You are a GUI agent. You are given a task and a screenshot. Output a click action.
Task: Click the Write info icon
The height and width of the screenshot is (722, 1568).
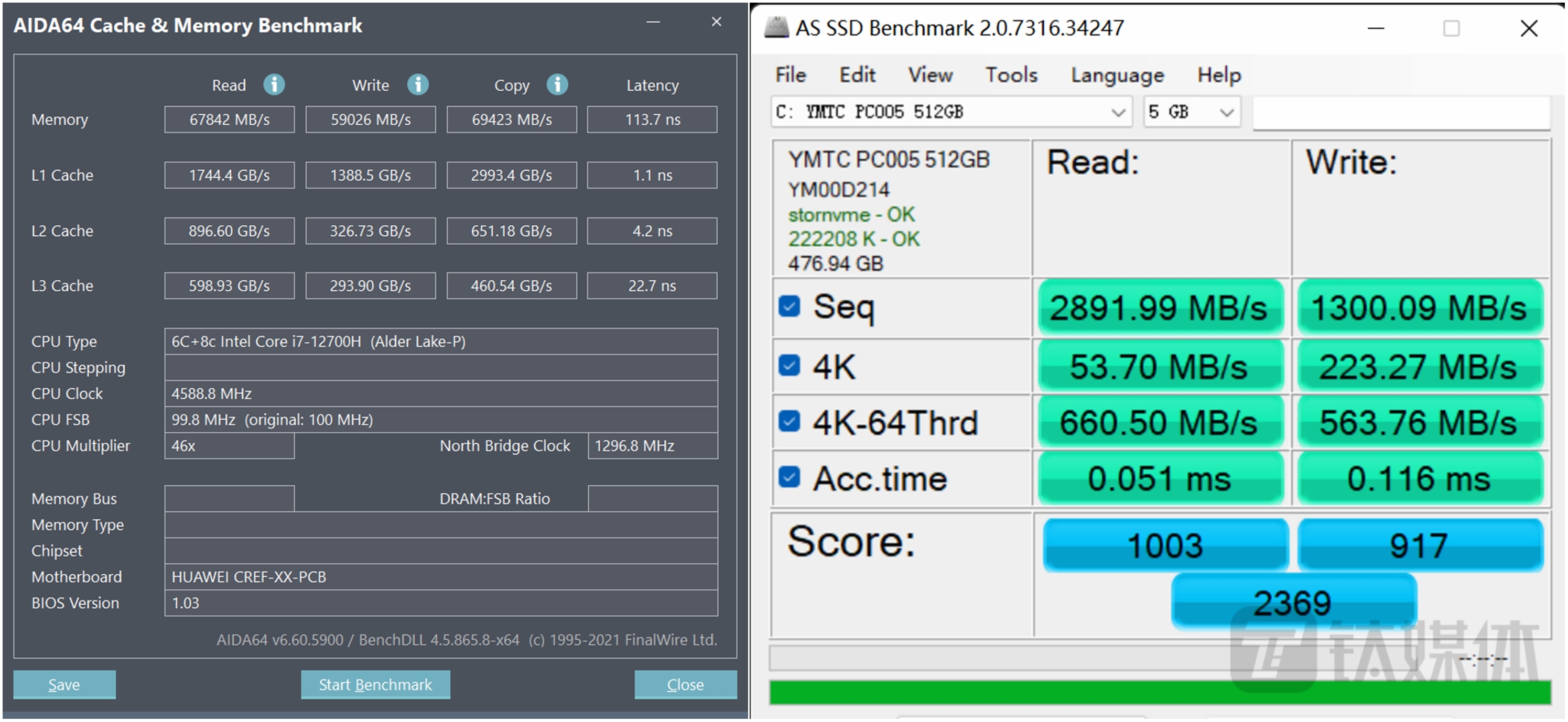418,84
